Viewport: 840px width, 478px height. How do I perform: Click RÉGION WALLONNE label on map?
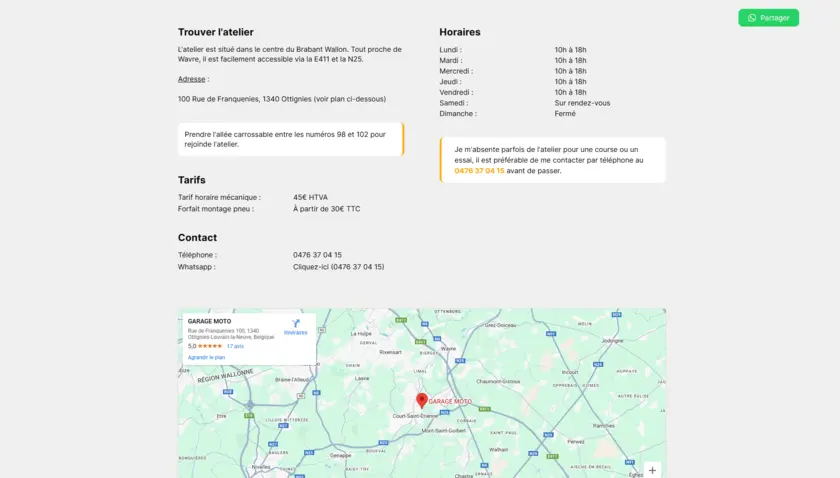225,376
